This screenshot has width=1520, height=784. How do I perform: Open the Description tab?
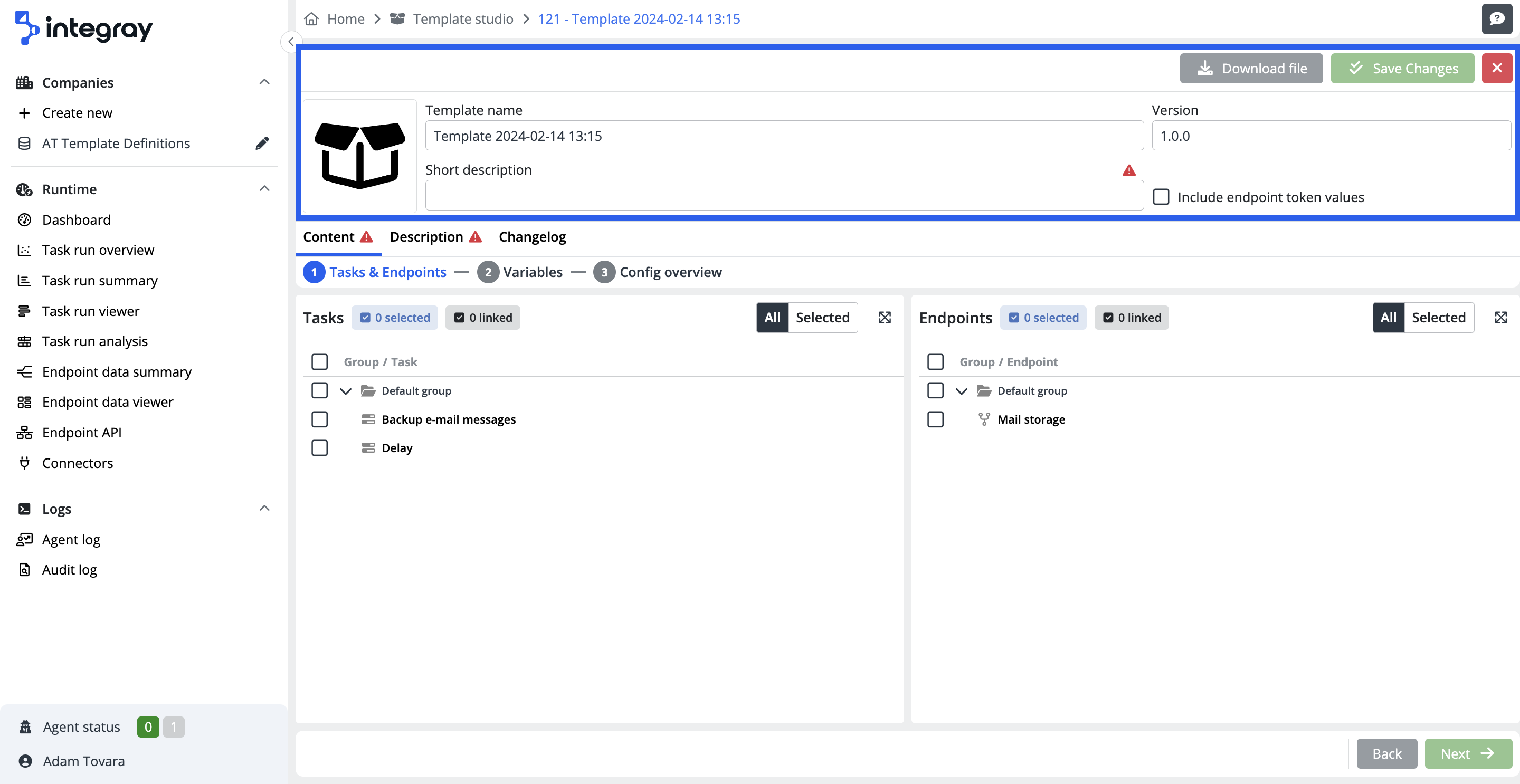coord(426,236)
